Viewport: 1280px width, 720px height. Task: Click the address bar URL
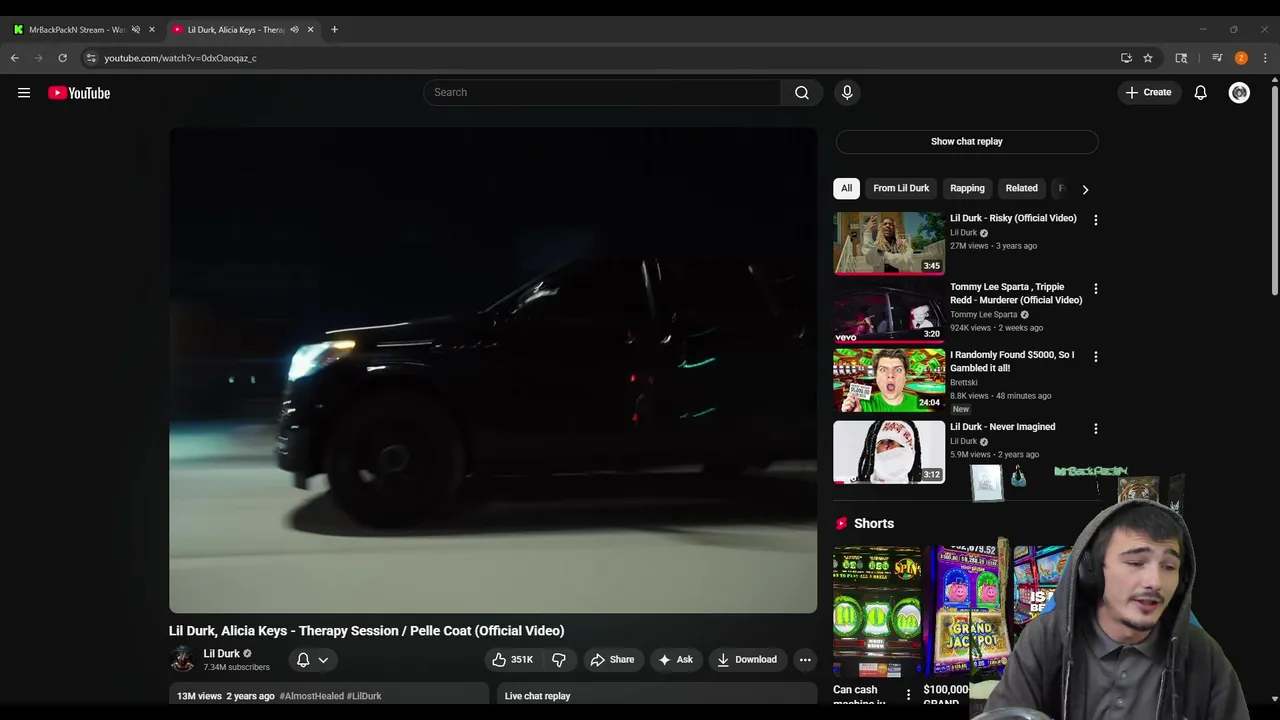180,58
